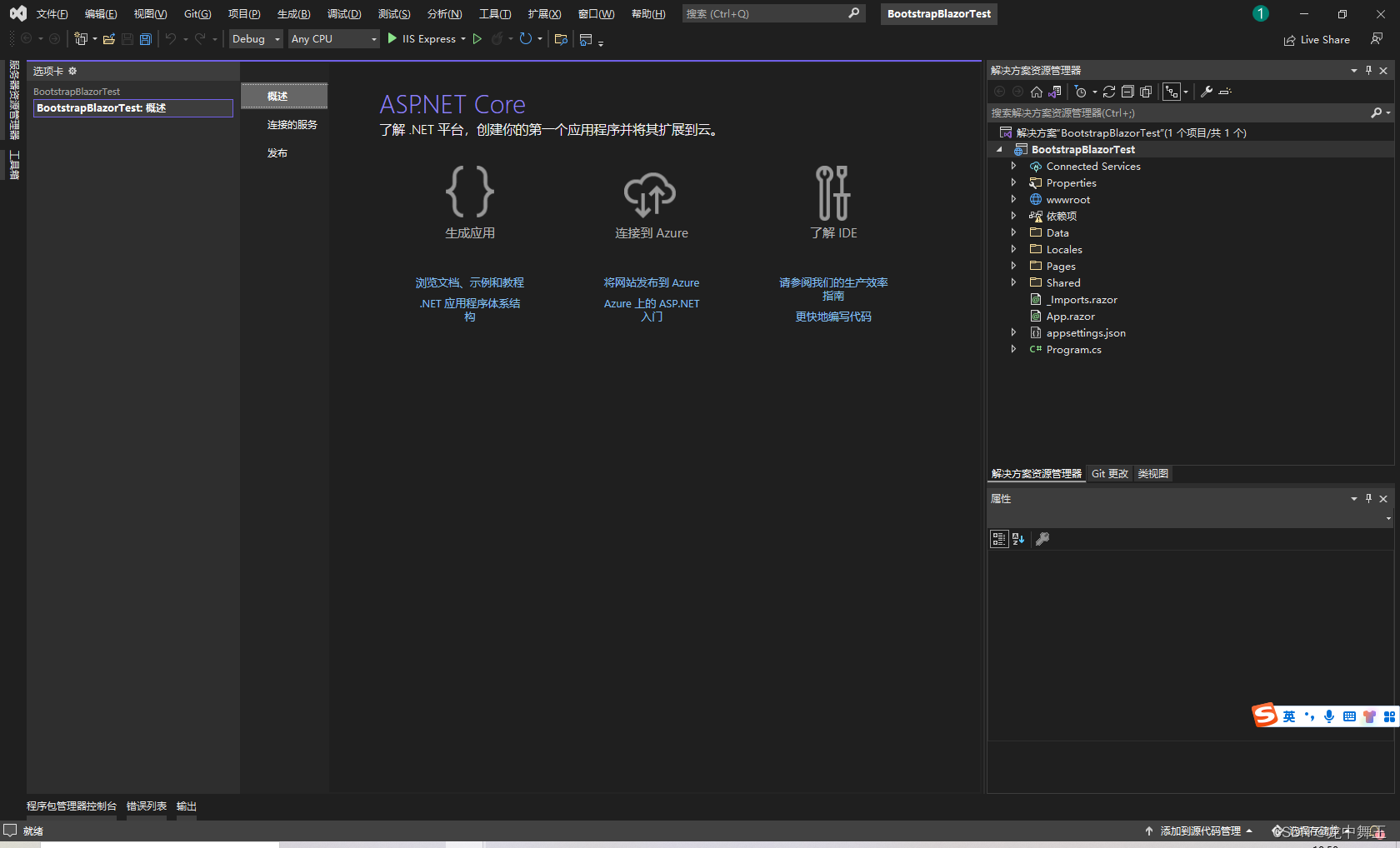Expand the Program.cs node
Image resolution: width=1400 pixels, height=848 pixels.
pyautogui.click(x=1013, y=349)
